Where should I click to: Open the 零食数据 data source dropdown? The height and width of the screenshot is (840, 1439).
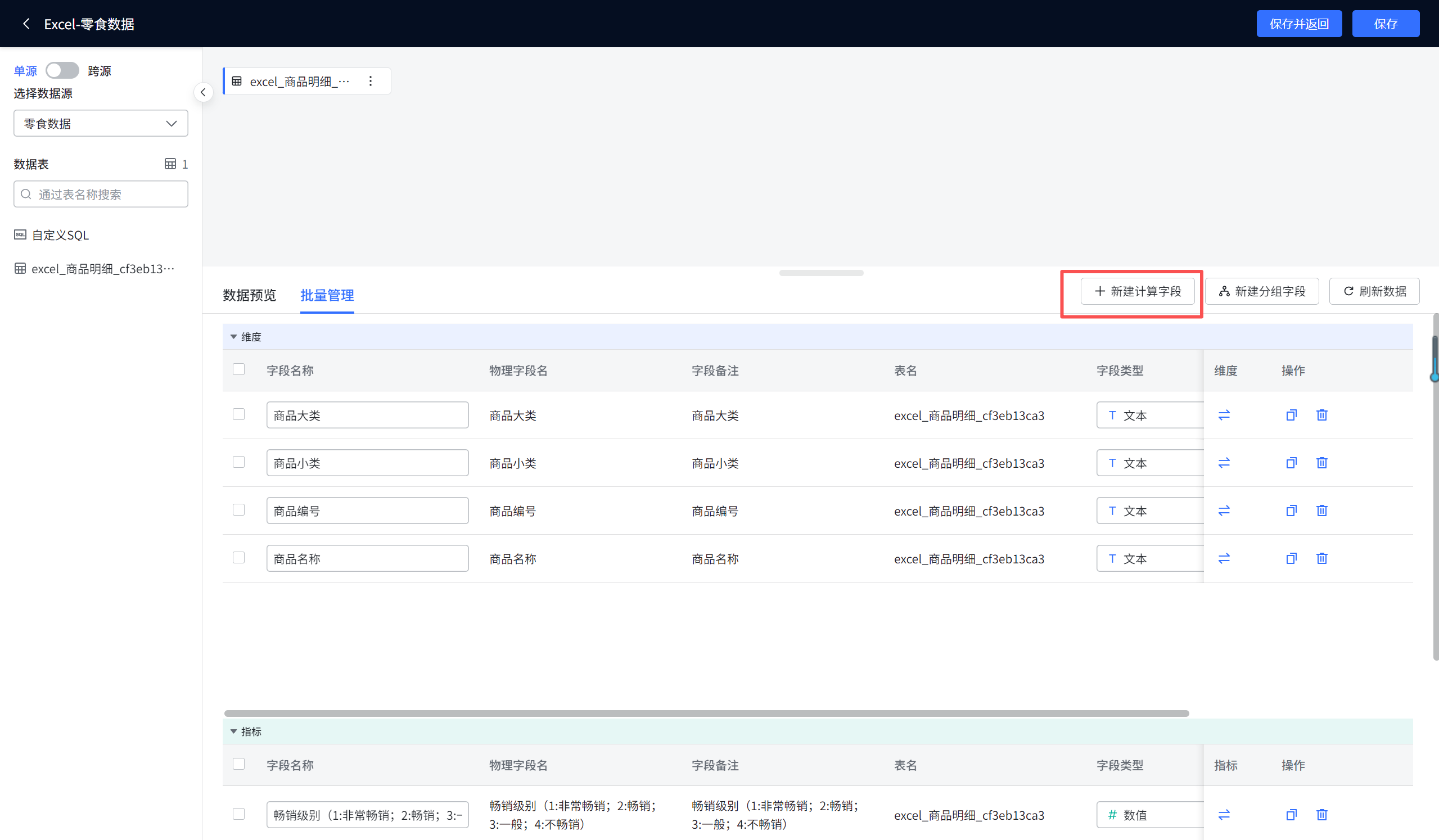point(101,123)
